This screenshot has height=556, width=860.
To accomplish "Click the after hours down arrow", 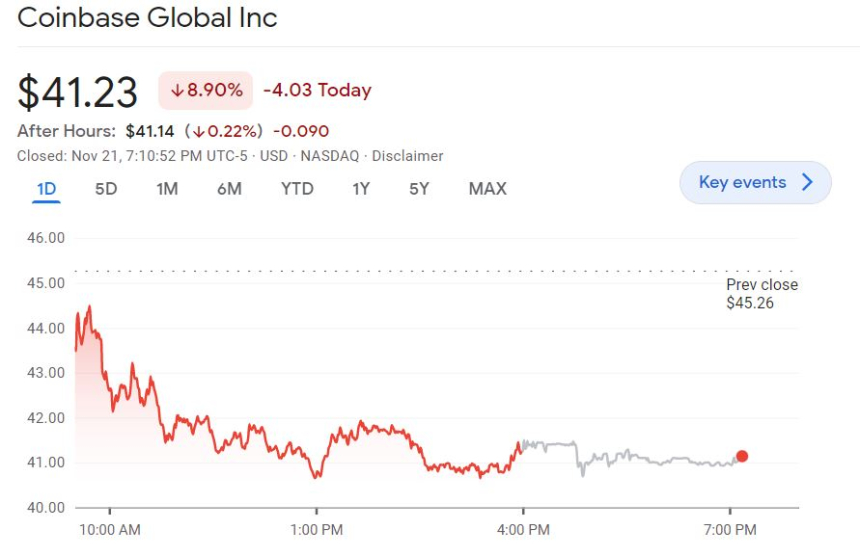I will coord(199,132).
